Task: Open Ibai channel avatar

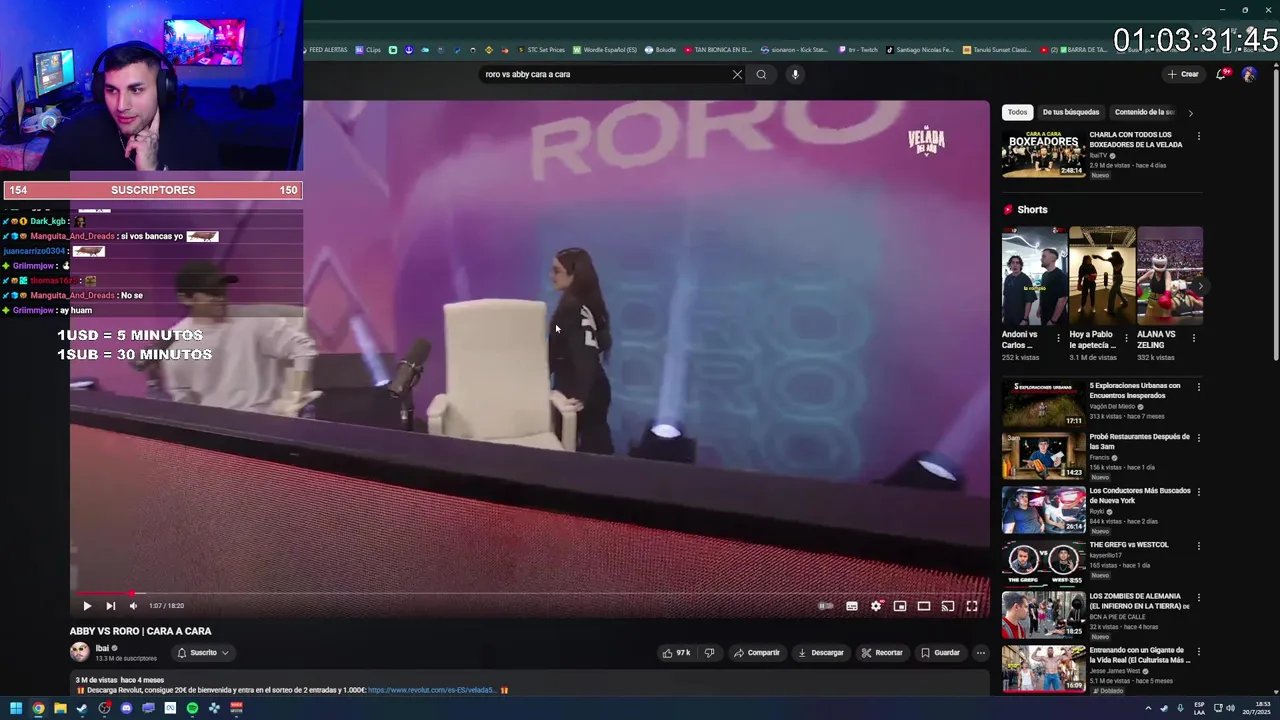Action: (x=80, y=652)
